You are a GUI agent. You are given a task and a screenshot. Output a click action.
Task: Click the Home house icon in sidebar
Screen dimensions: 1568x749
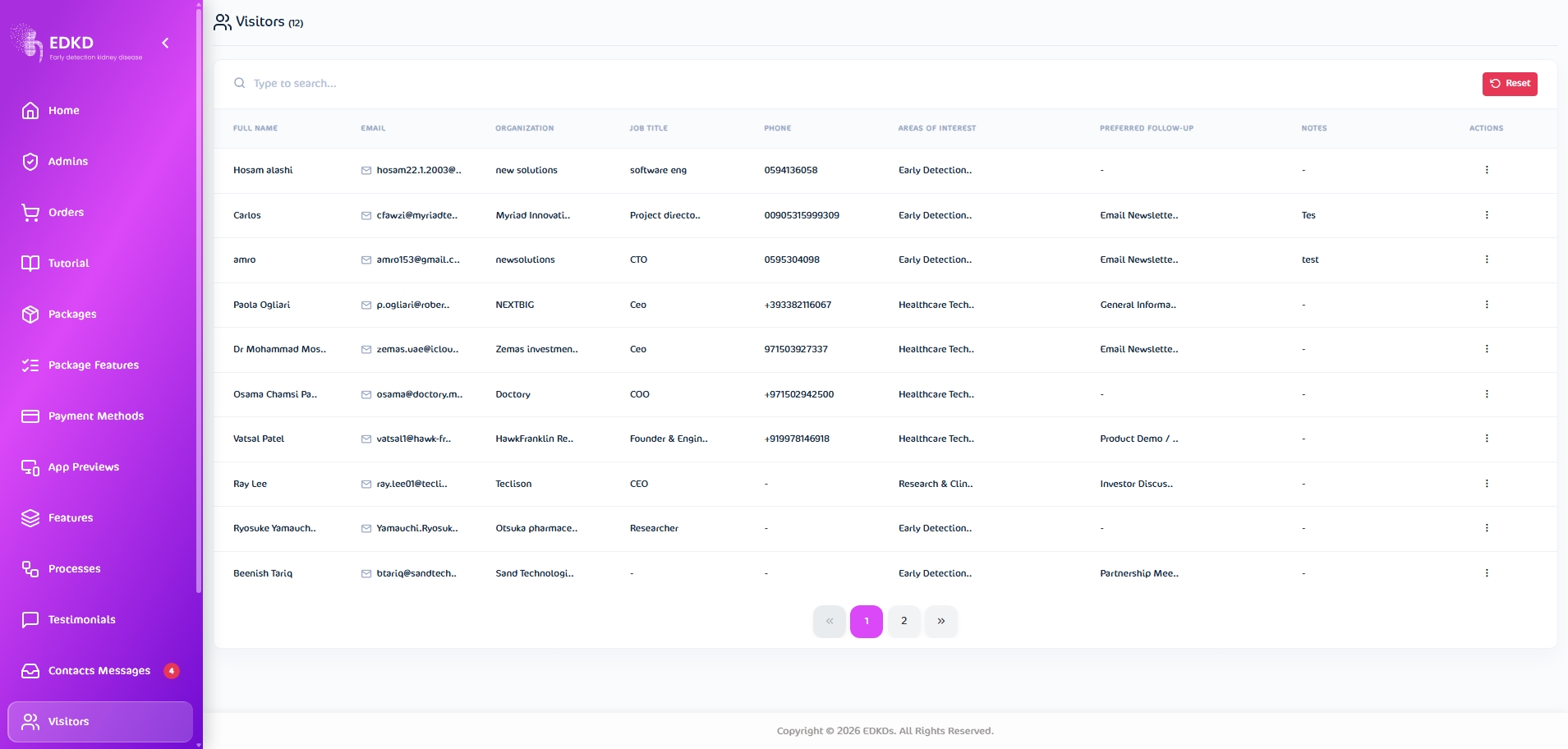[30, 111]
